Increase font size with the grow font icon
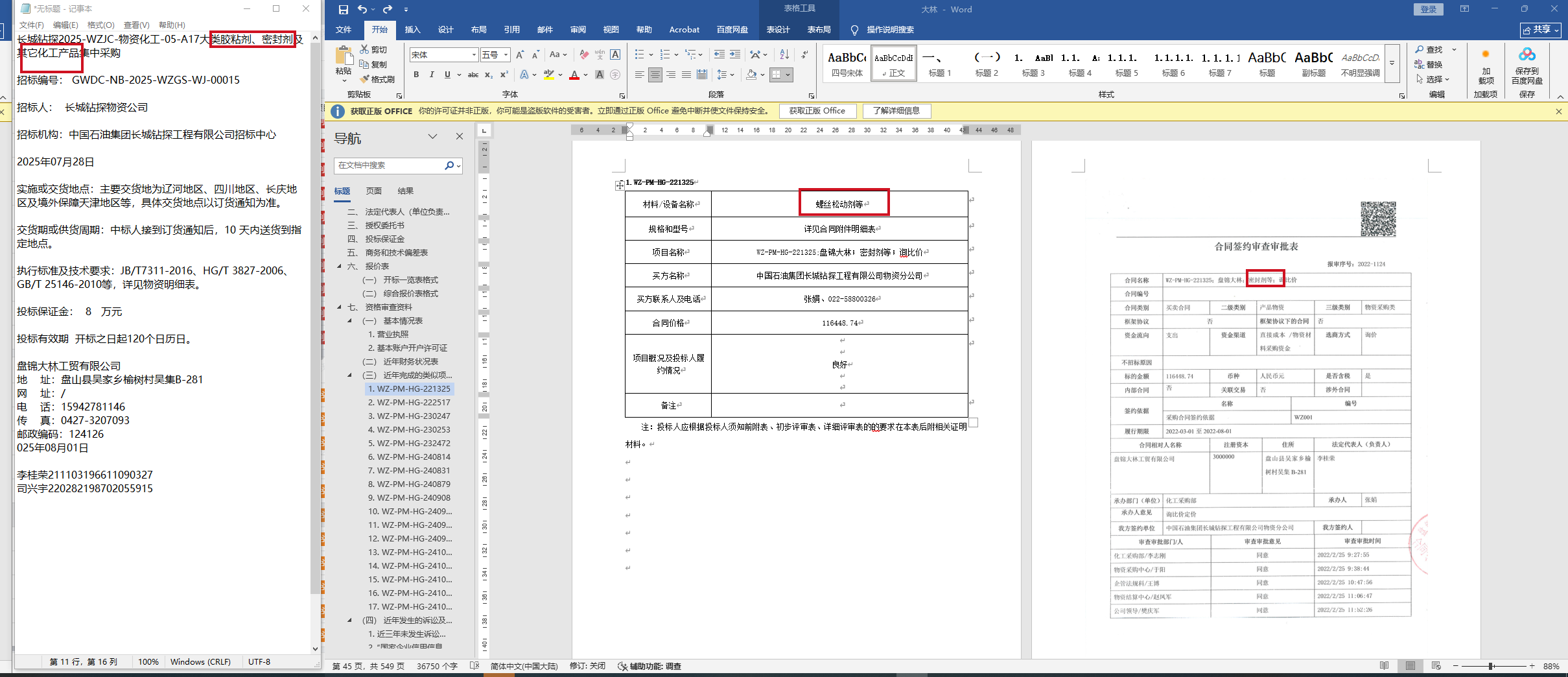Screen dimensions: 1568x677 click(x=520, y=55)
